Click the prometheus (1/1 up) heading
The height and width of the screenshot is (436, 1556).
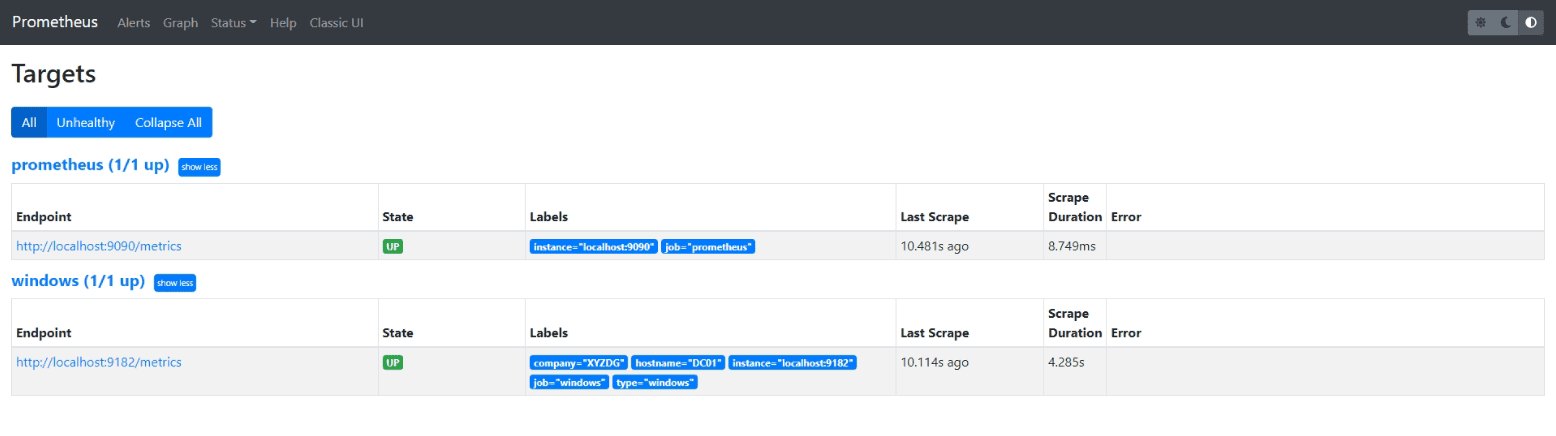tap(90, 165)
